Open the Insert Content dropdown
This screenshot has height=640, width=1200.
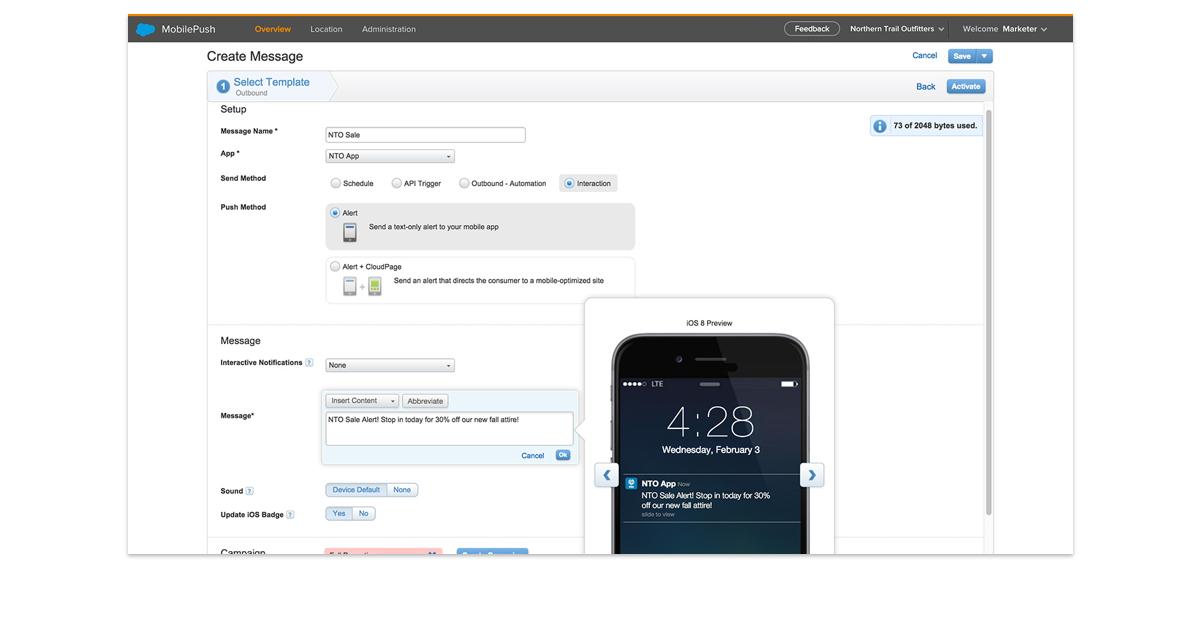pyautogui.click(x=362, y=401)
